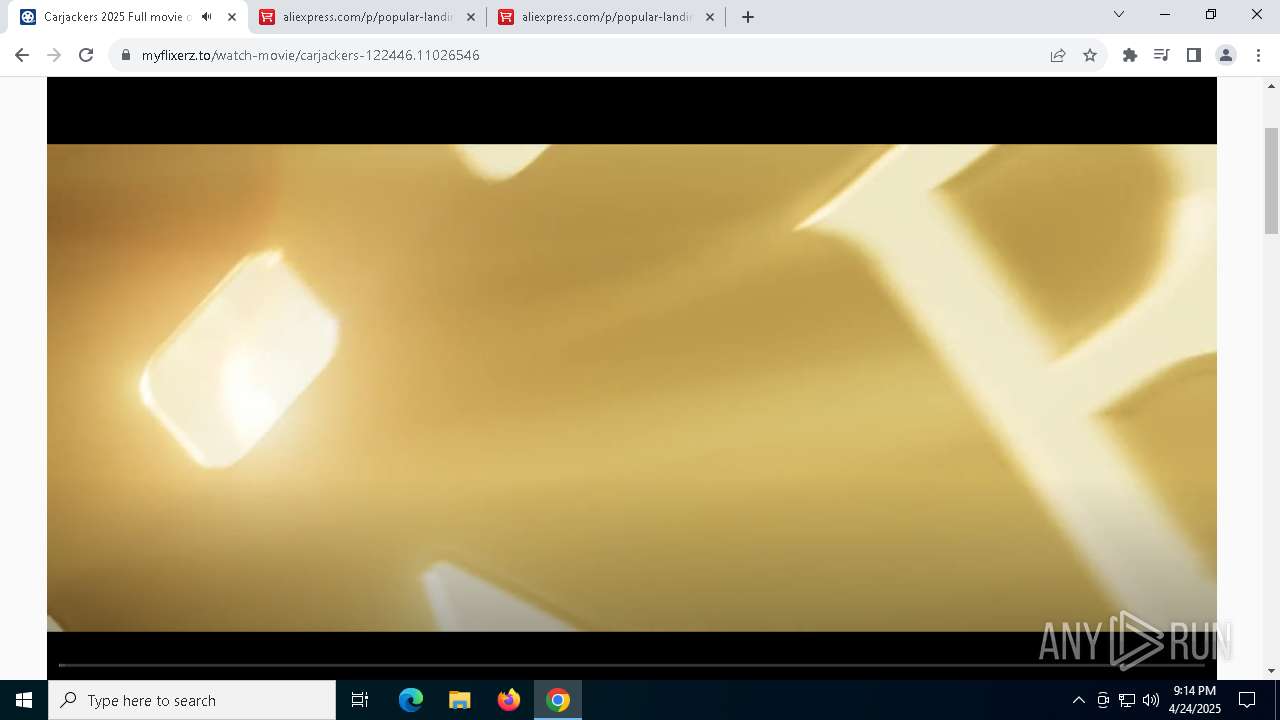Open the notification center
This screenshot has width=1280, height=720.
point(1247,700)
